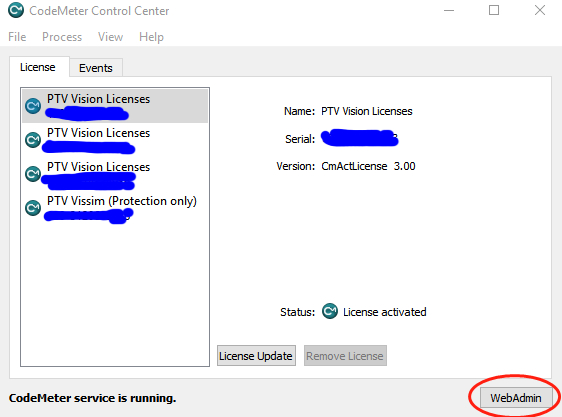
Task: Select the second PTV Vision Licenses entry
Action: coord(115,140)
